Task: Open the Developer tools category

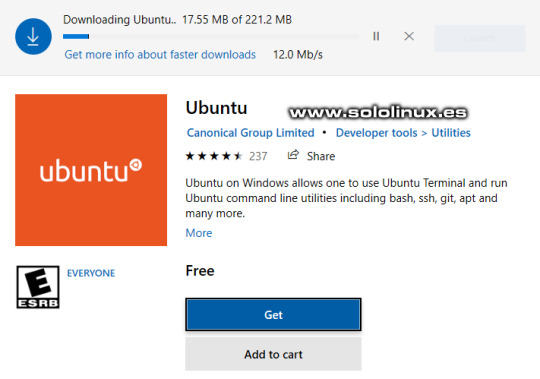Action: coord(376,133)
